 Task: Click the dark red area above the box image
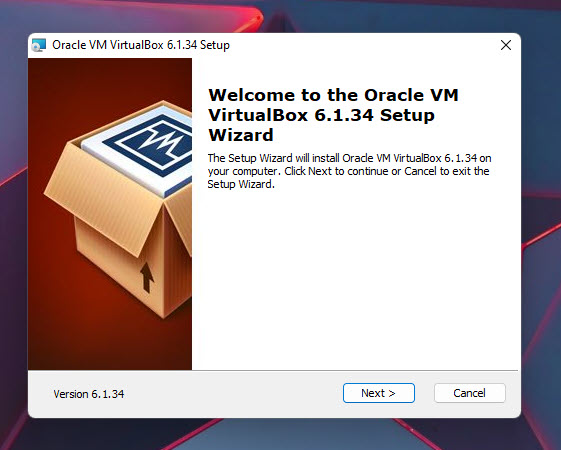[107, 79]
